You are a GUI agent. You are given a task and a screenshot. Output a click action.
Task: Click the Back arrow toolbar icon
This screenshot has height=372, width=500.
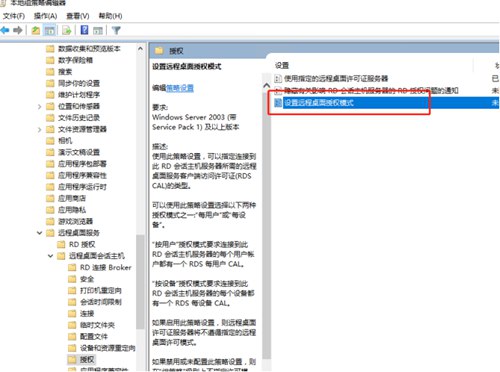tap(5, 31)
